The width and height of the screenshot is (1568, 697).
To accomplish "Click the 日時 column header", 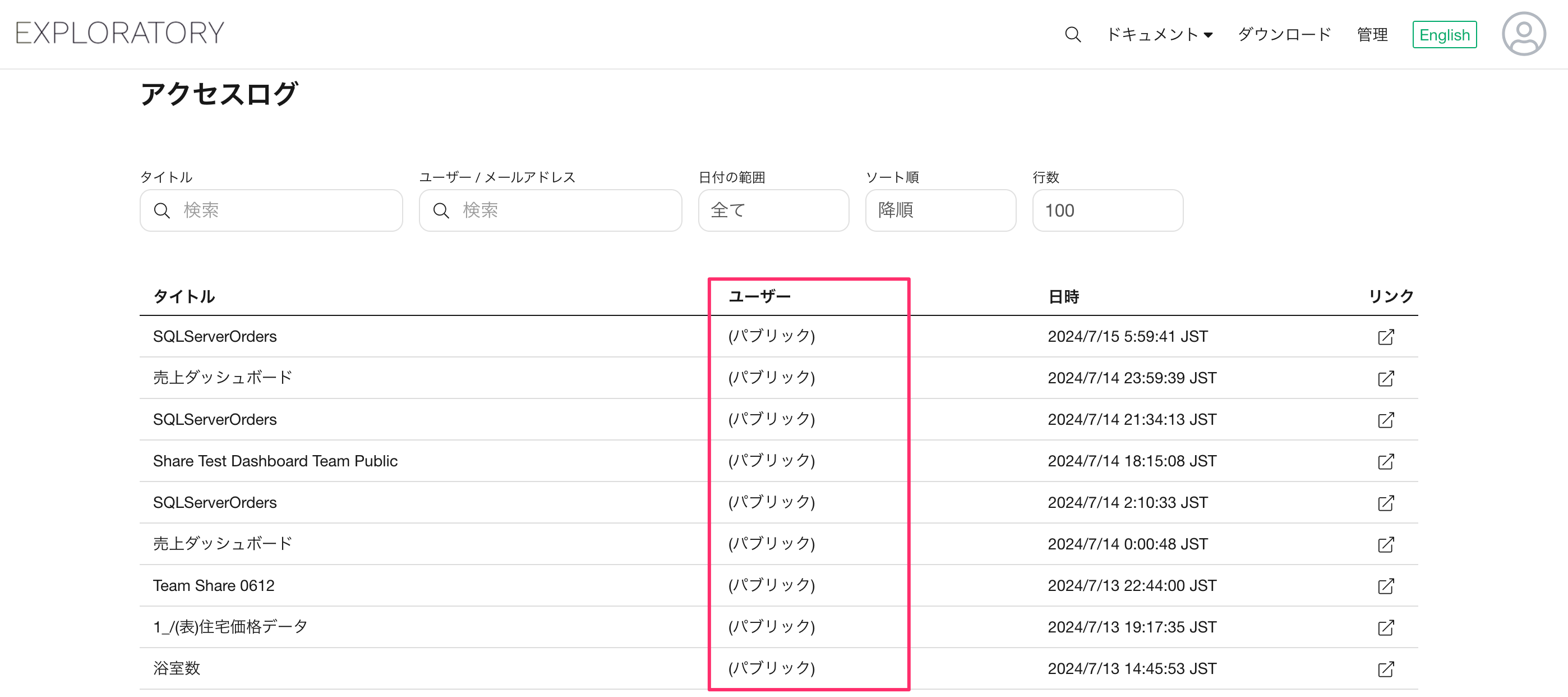I will [x=1063, y=297].
